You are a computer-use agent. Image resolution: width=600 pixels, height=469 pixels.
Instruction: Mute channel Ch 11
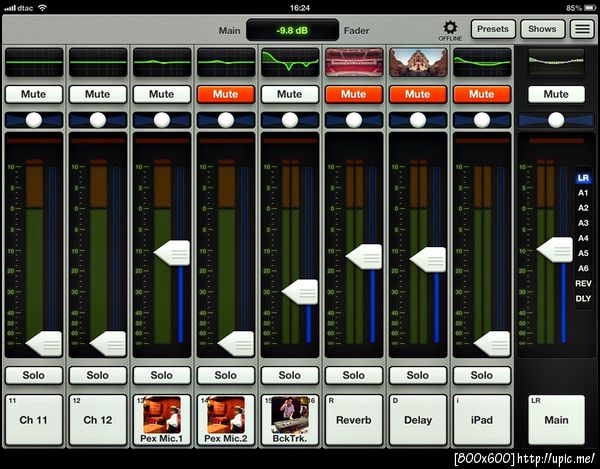click(x=34, y=94)
